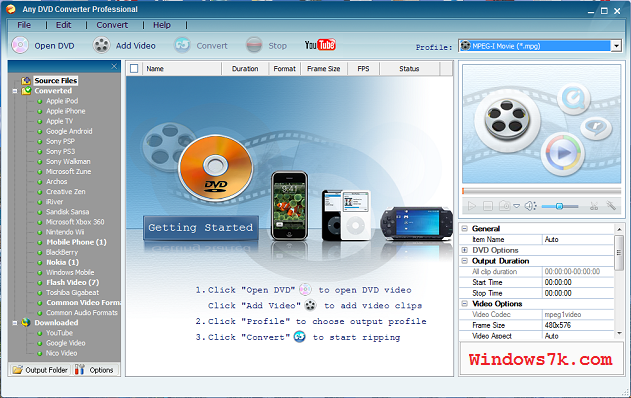Screen dimensions: 631x398
Task: Select the Source Files tree node
Action: coord(56,80)
